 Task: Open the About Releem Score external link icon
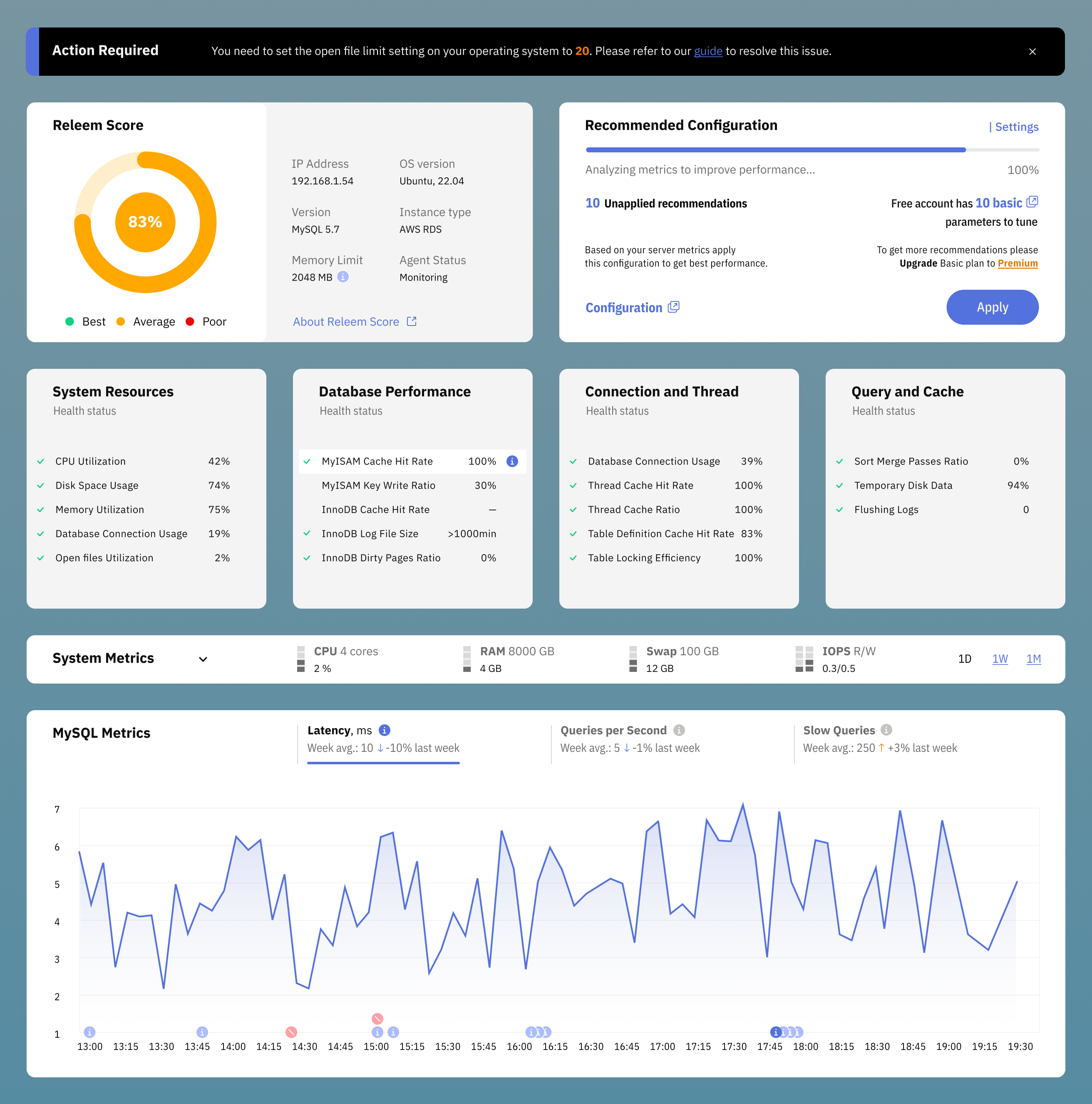[411, 321]
